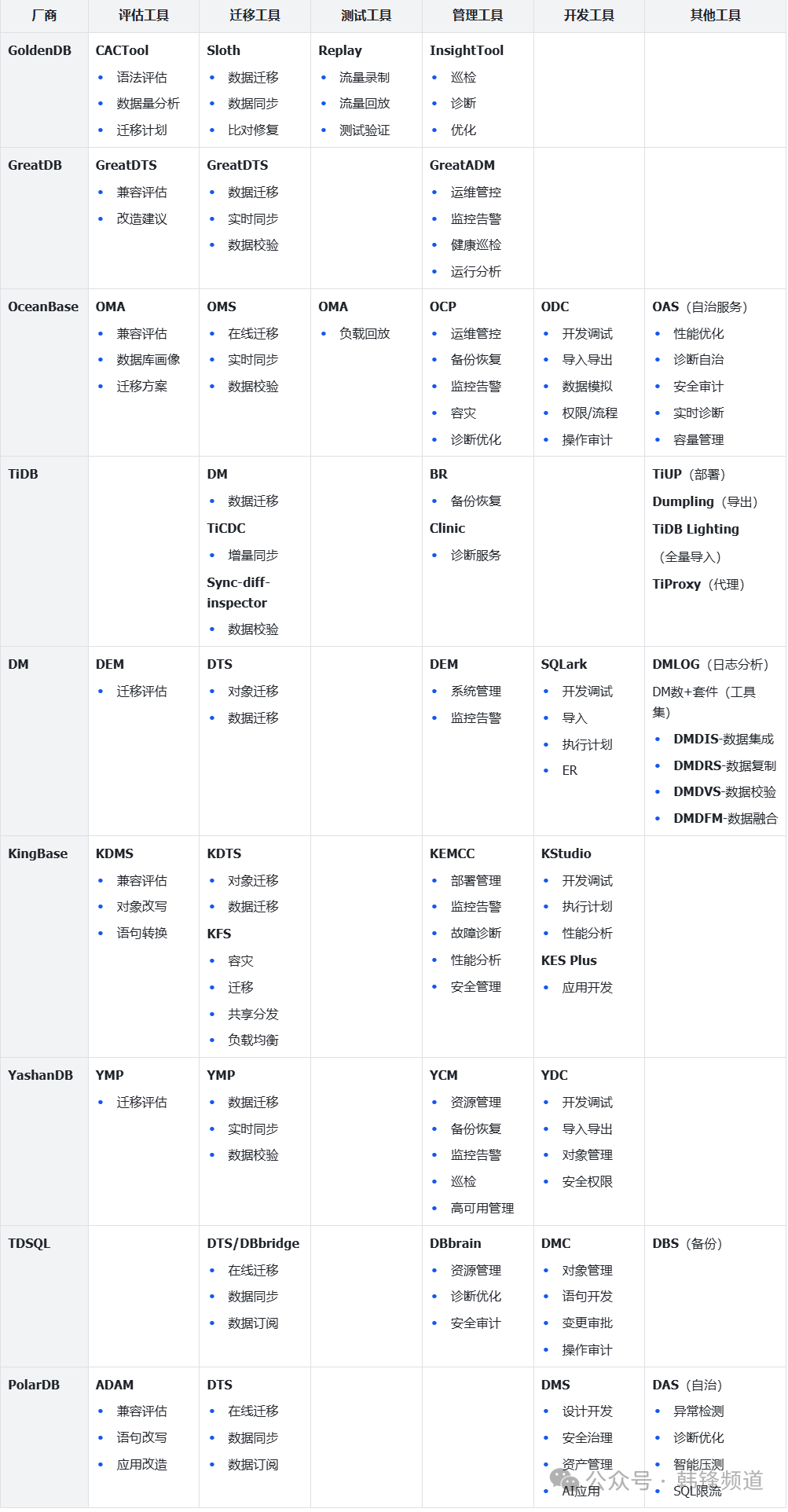Click the 其他工具 column header

point(715,16)
